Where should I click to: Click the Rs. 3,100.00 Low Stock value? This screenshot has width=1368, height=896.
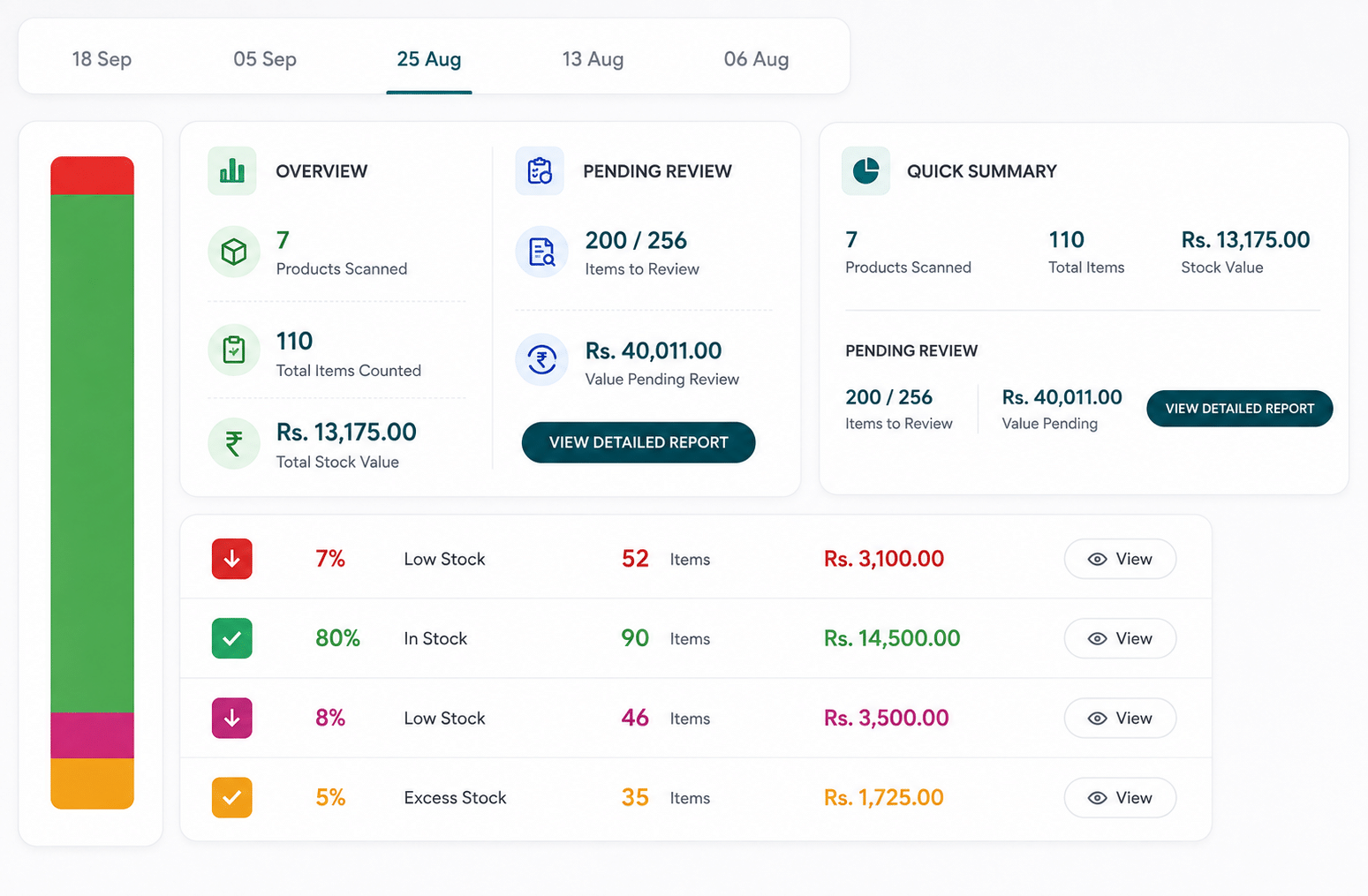point(884,559)
